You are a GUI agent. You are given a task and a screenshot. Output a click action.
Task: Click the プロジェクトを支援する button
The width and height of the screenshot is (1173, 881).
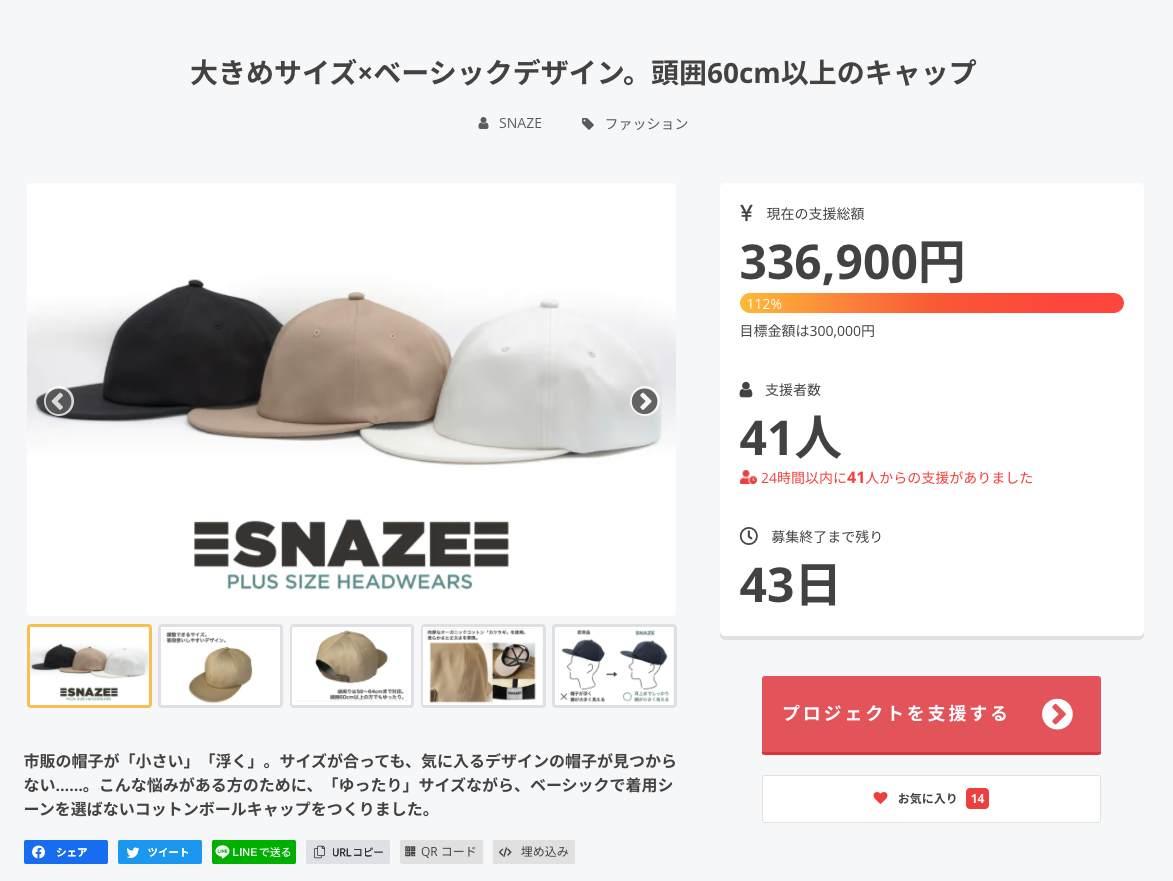[931, 715]
